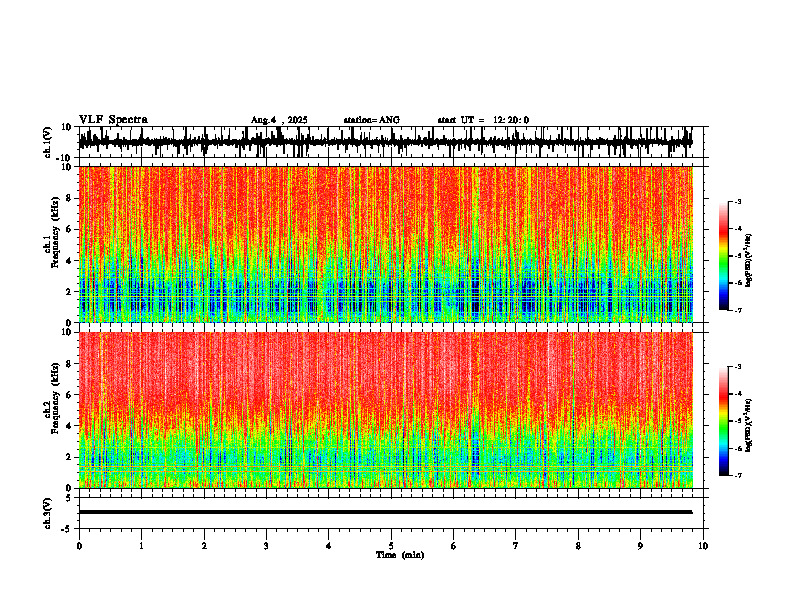Screen dimensions: 792x612
Task: Click the "station= ANG" header text
Action: [371, 120]
